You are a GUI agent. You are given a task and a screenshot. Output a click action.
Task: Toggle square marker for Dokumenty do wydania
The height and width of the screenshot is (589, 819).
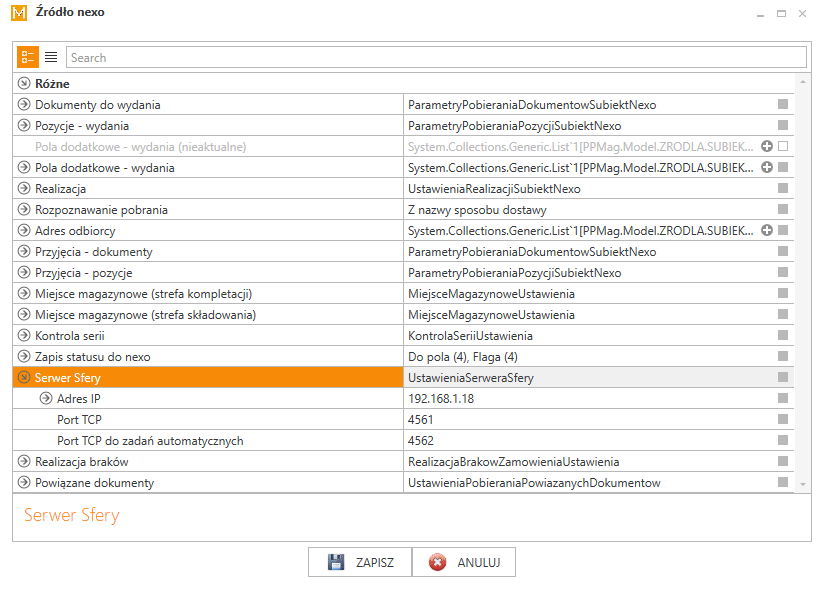coord(782,104)
